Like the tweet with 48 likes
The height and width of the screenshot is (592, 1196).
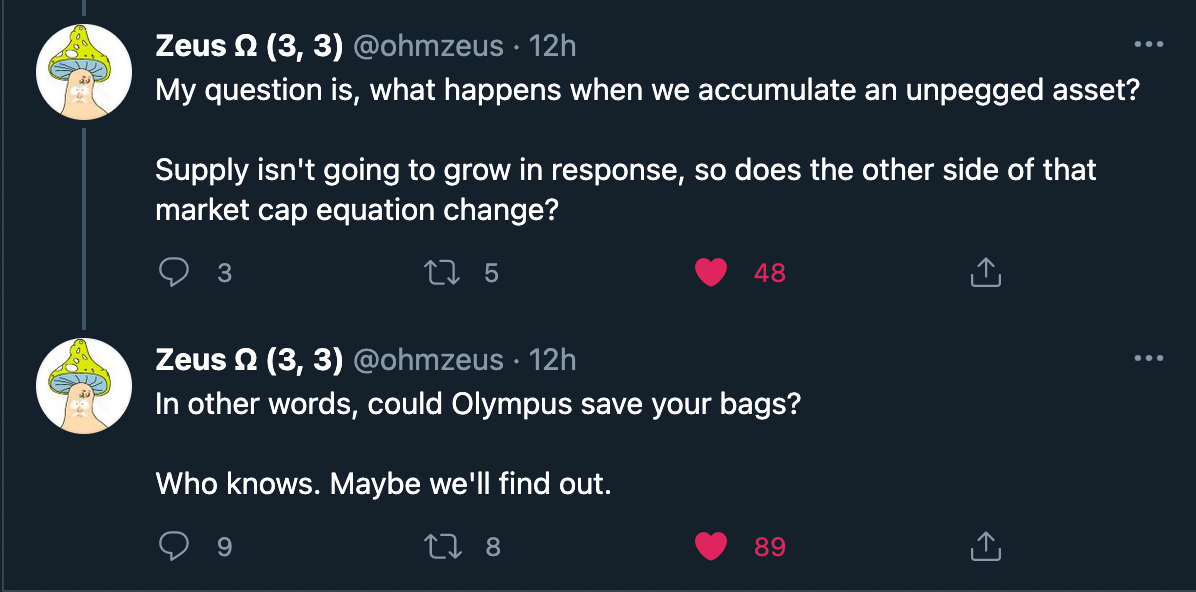[710, 272]
